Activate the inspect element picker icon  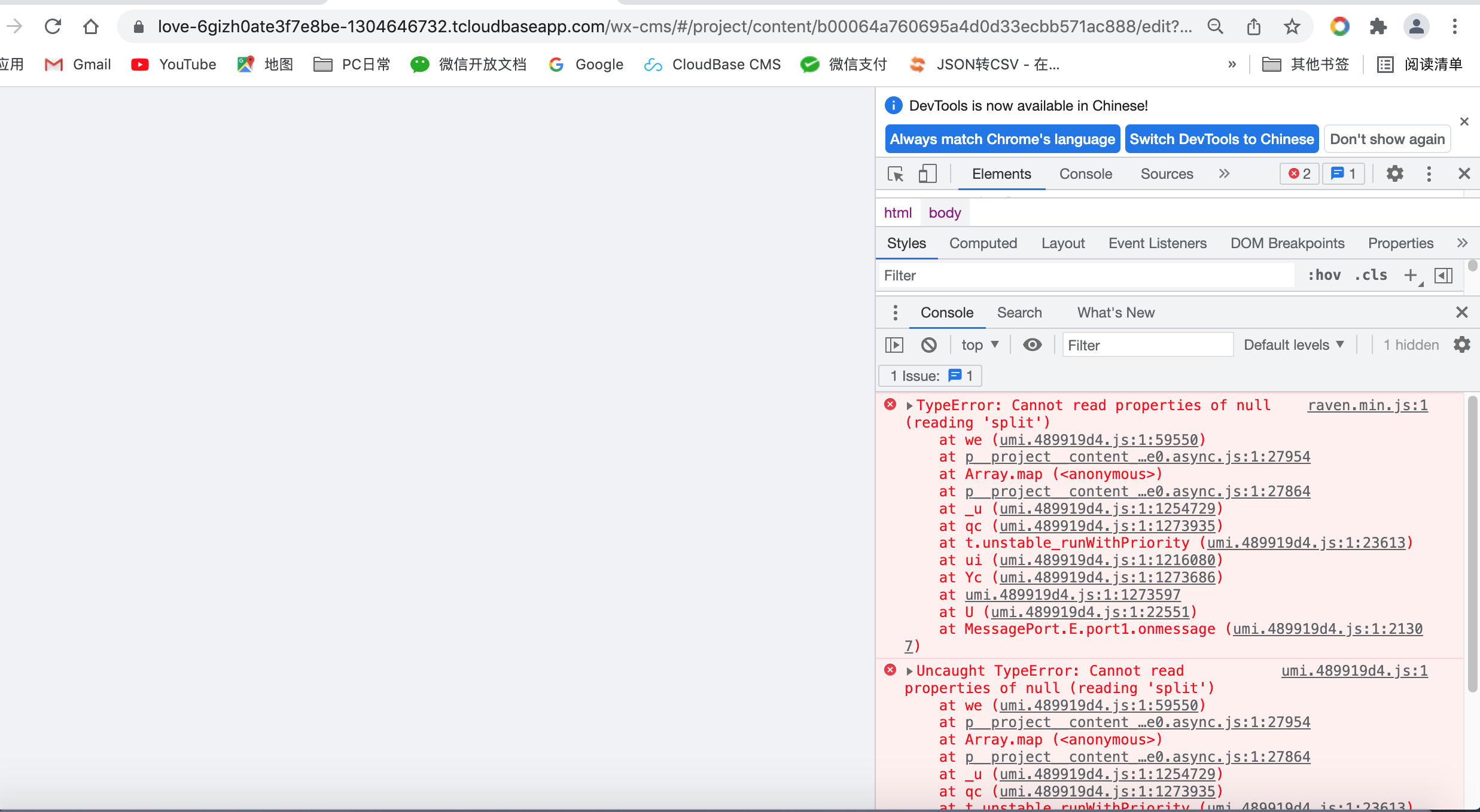point(896,174)
